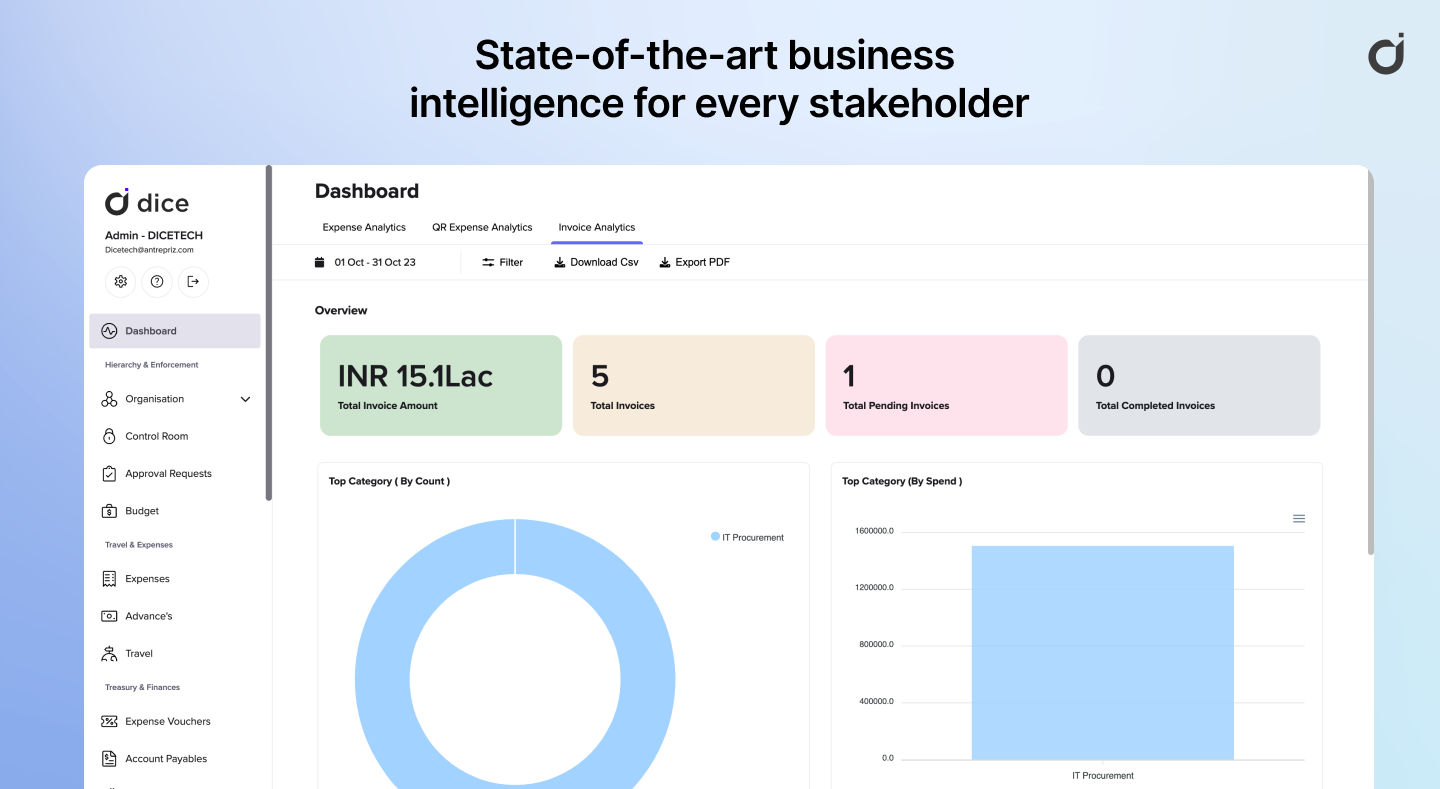Screen dimensions: 1440x789
Task: Open Approval Requests in the sidebar
Action: [168, 474]
